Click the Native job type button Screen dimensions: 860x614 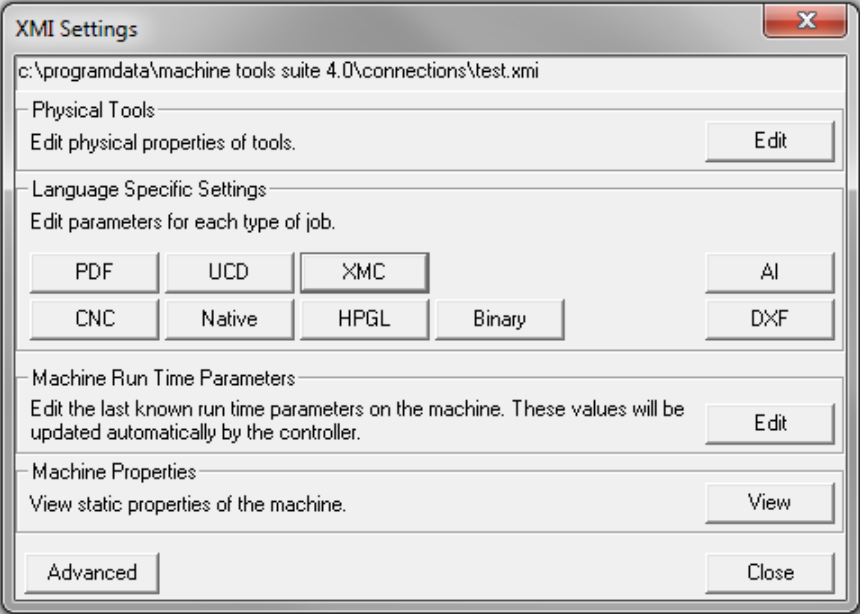point(229,319)
